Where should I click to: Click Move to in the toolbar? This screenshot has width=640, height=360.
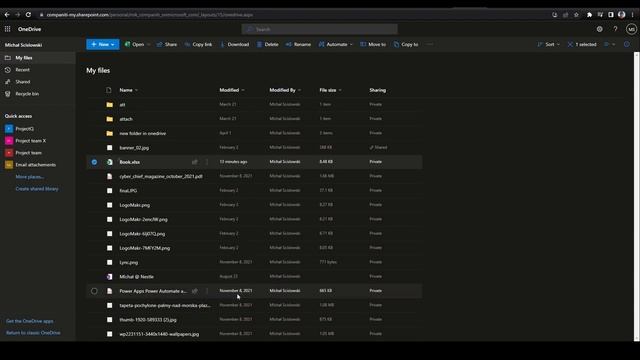[373, 44]
